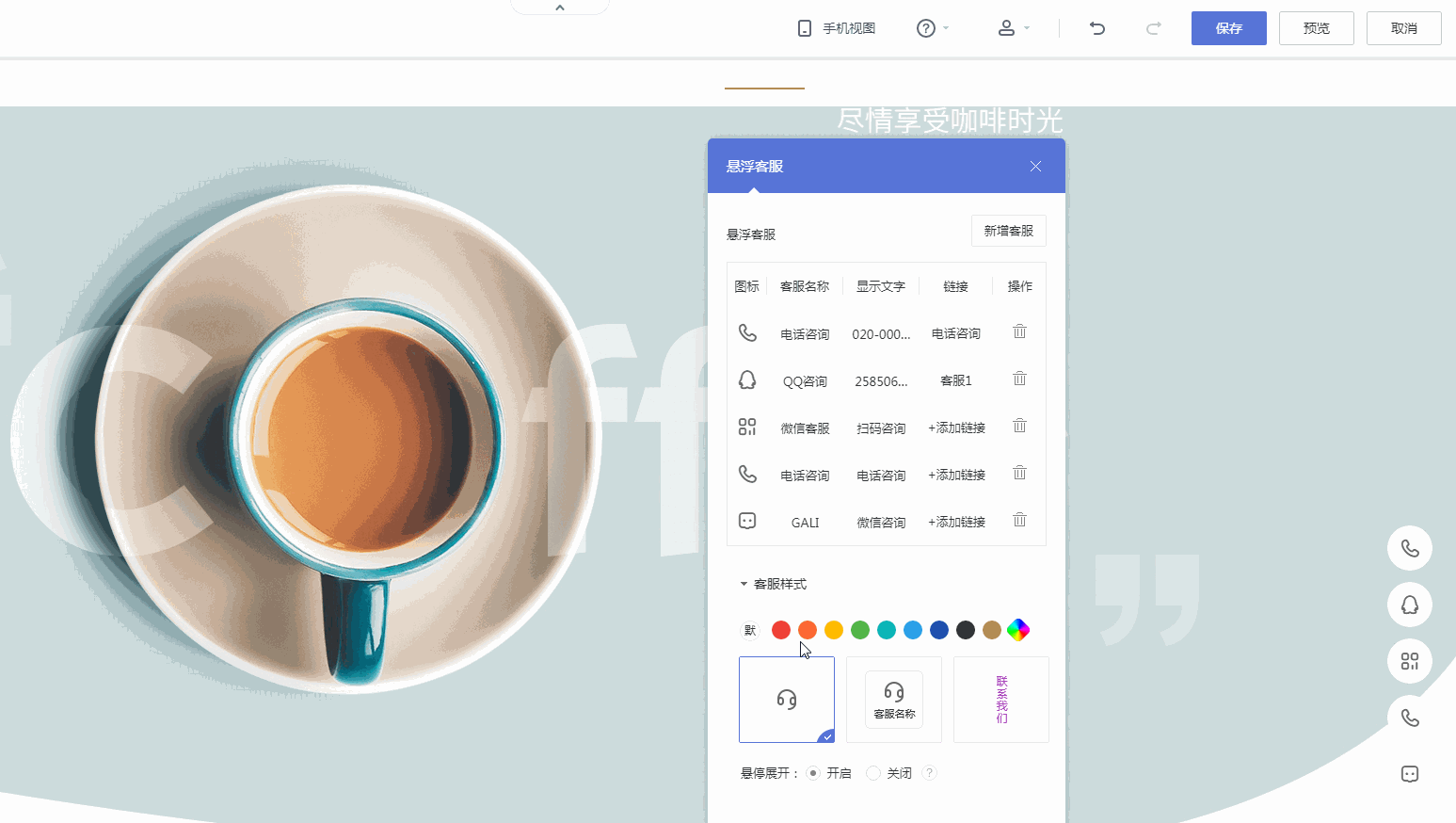This screenshot has width=1456, height=823.
Task: Select the 客服名称 headset style thumbnail
Action: point(894,700)
